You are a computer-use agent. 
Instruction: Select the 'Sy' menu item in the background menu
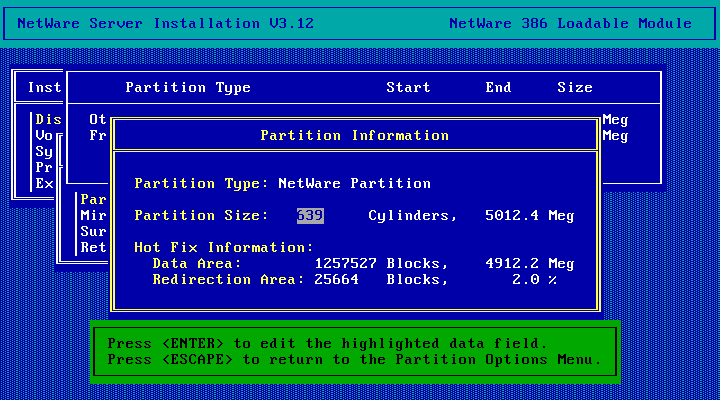44,152
